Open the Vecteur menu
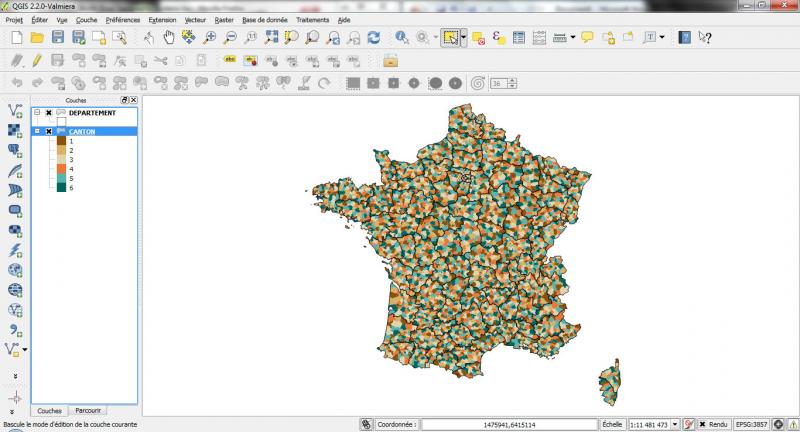This screenshot has width=800, height=432. [194, 20]
